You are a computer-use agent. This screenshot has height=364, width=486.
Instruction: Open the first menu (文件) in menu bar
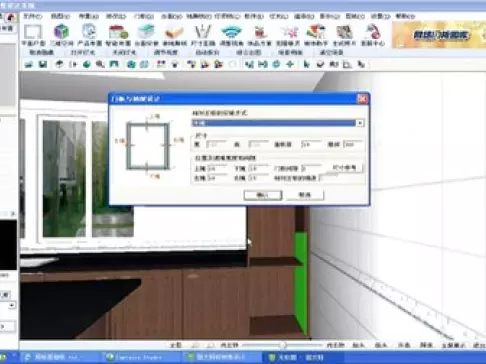[x=33, y=16]
